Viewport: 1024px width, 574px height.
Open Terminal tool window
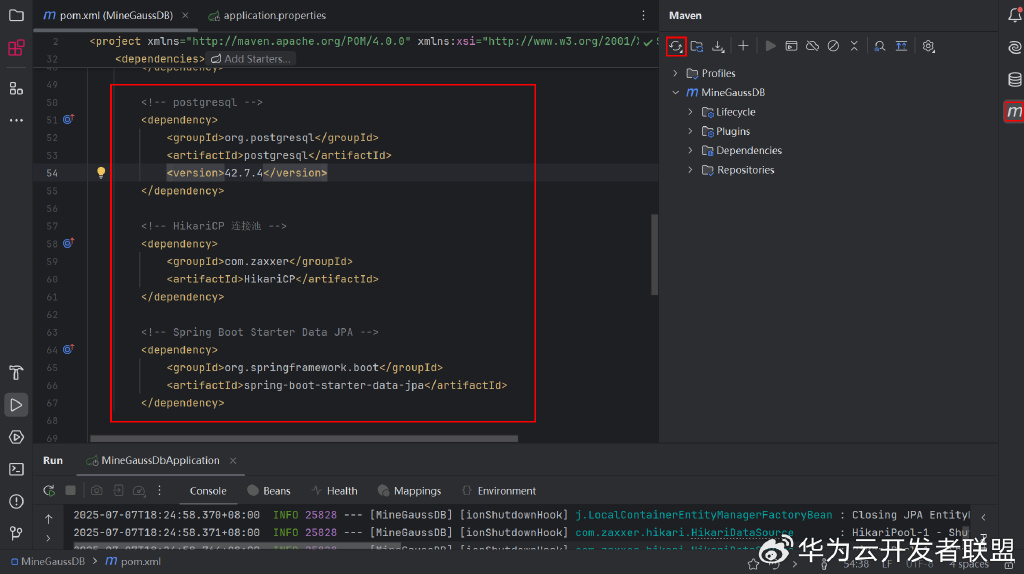click(x=16, y=470)
